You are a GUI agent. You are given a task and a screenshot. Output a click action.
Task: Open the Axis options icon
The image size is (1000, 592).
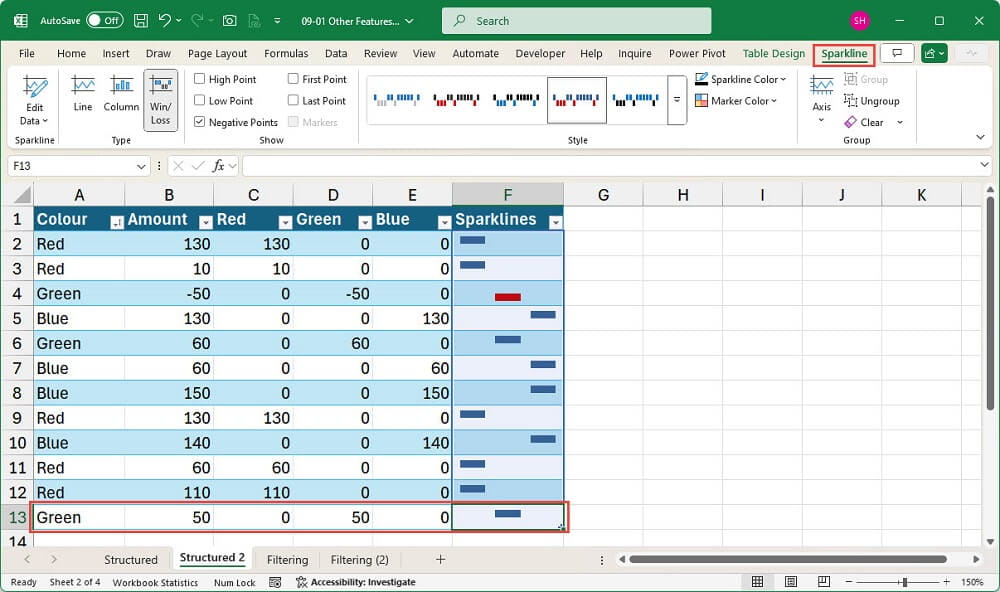pos(821,97)
